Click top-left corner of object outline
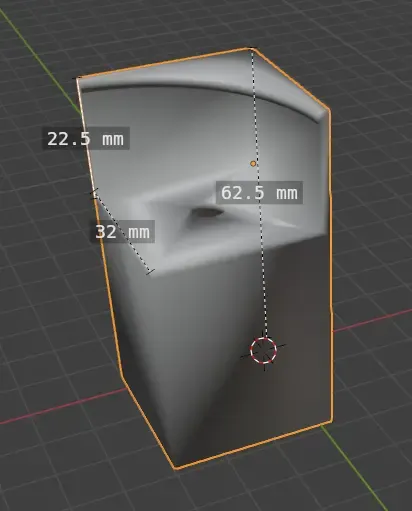Viewport: 412px width, 511px height. (77, 79)
